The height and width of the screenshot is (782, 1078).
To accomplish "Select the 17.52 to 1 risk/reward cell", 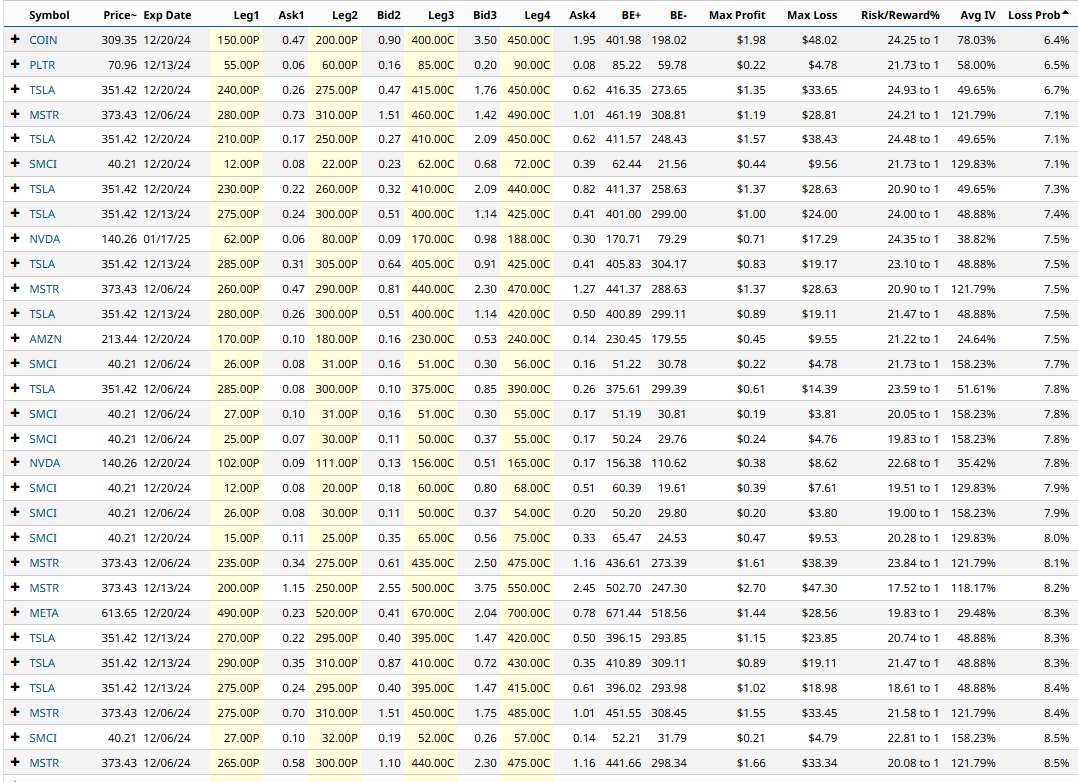I will click(913, 588).
